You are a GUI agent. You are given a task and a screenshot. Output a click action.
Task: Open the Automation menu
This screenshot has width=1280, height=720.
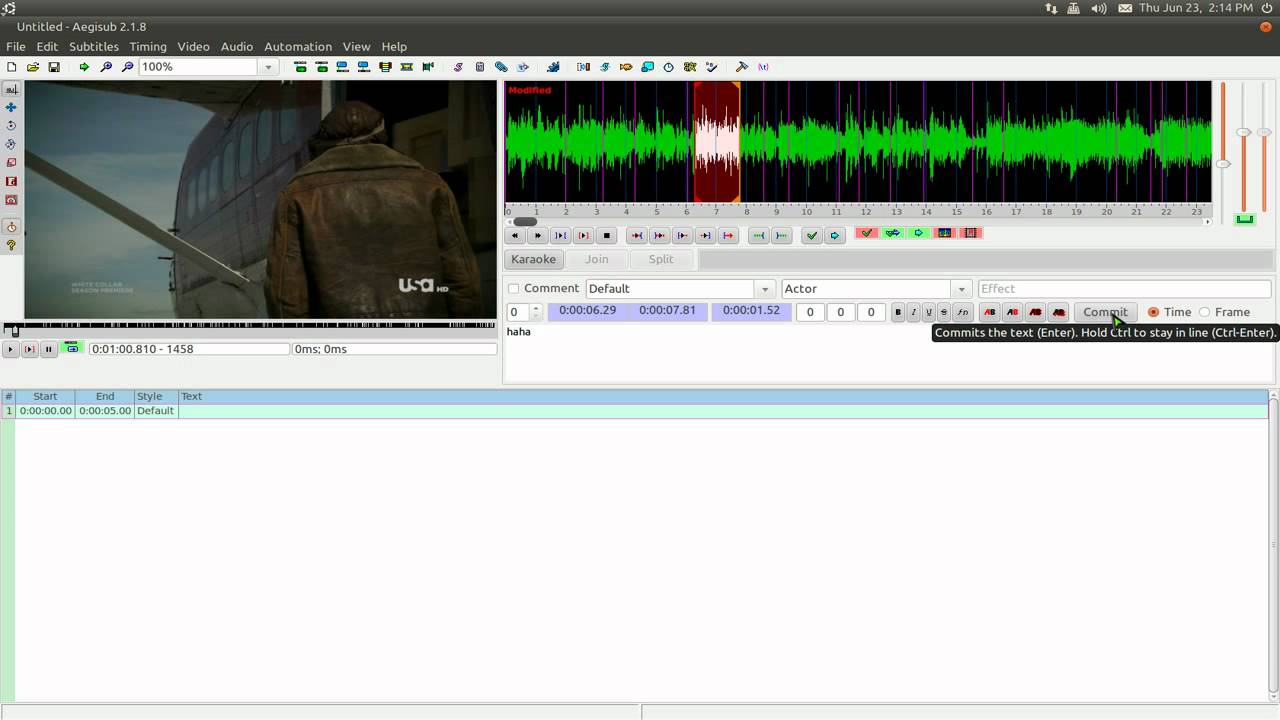pos(298,46)
